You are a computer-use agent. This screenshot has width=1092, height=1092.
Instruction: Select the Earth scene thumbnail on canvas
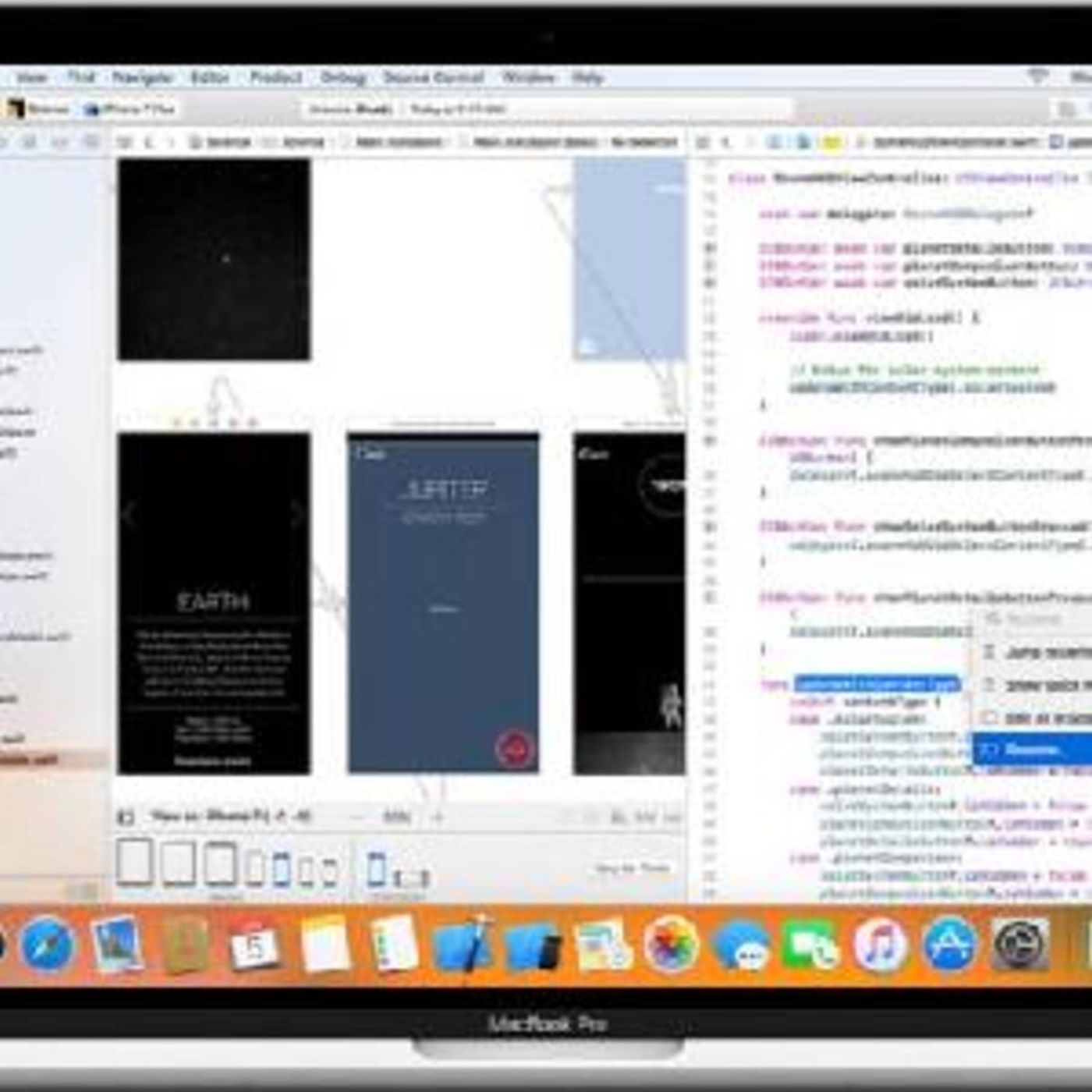(x=214, y=603)
